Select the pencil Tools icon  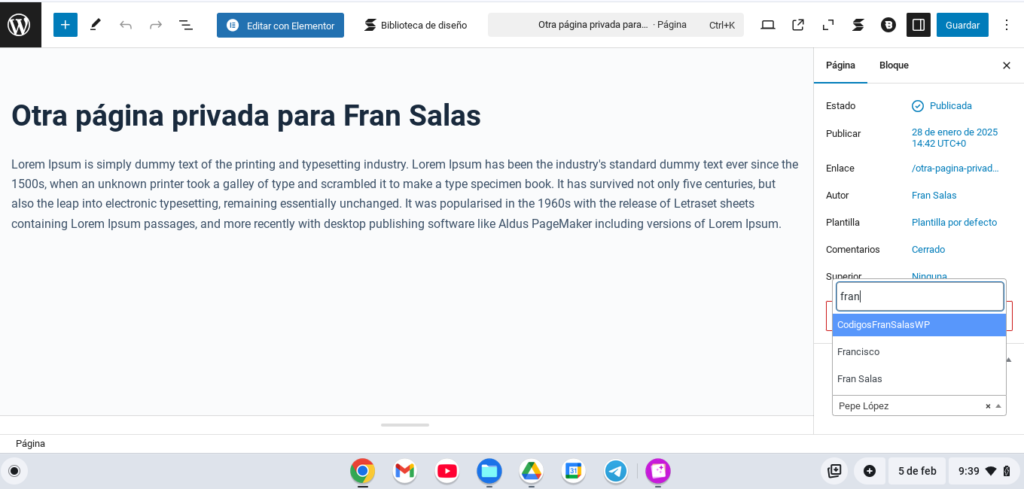(x=95, y=25)
